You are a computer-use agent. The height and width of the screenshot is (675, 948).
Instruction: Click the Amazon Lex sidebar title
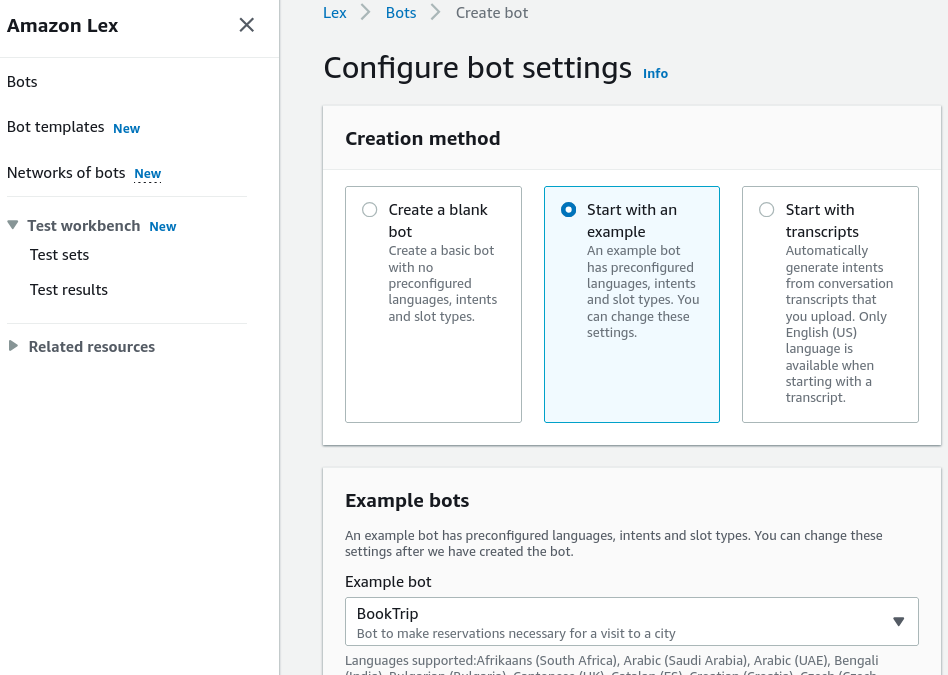pos(62,25)
